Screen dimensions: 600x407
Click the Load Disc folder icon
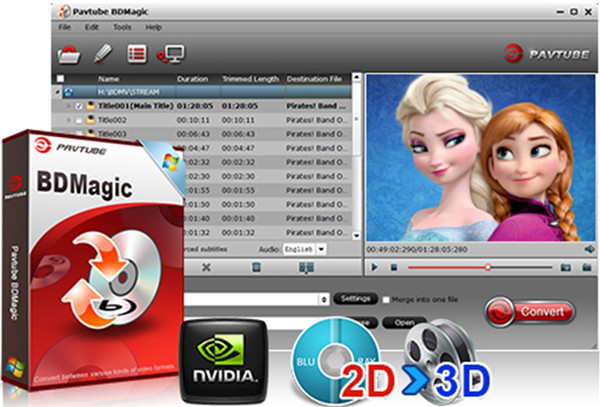[x=69, y=54]
